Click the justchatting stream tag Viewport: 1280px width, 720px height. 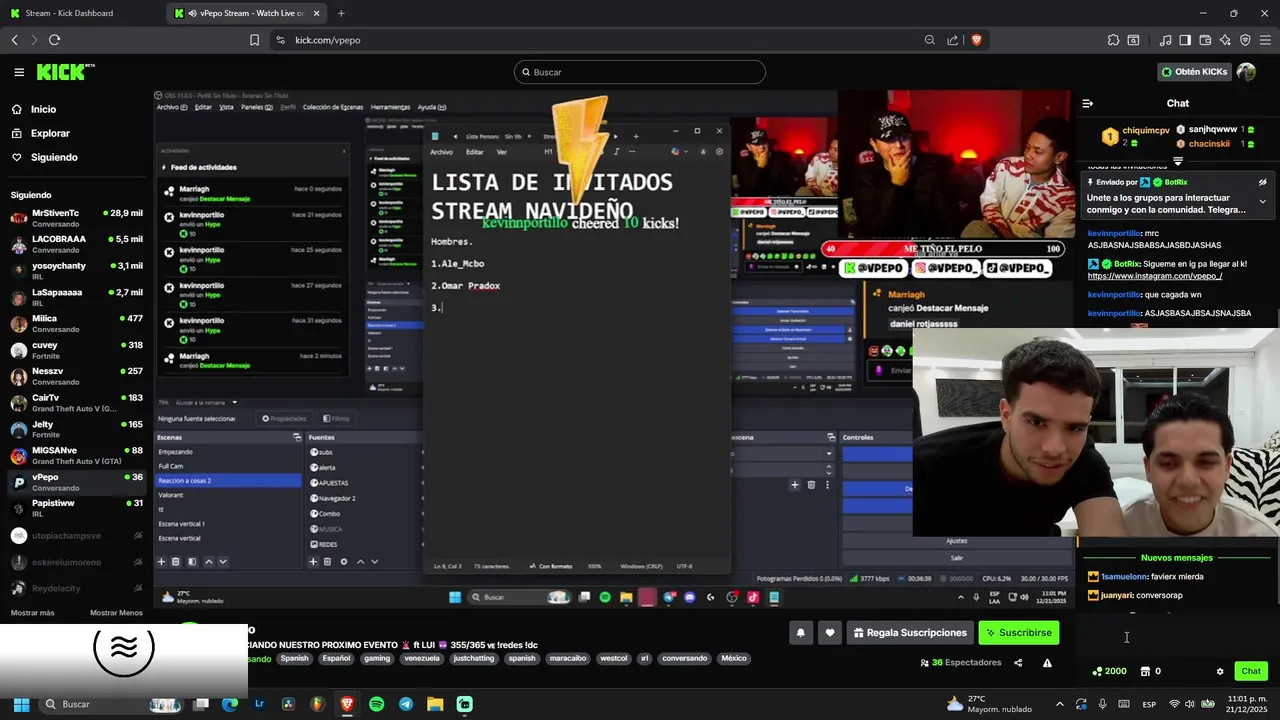[x=474, y=659]
